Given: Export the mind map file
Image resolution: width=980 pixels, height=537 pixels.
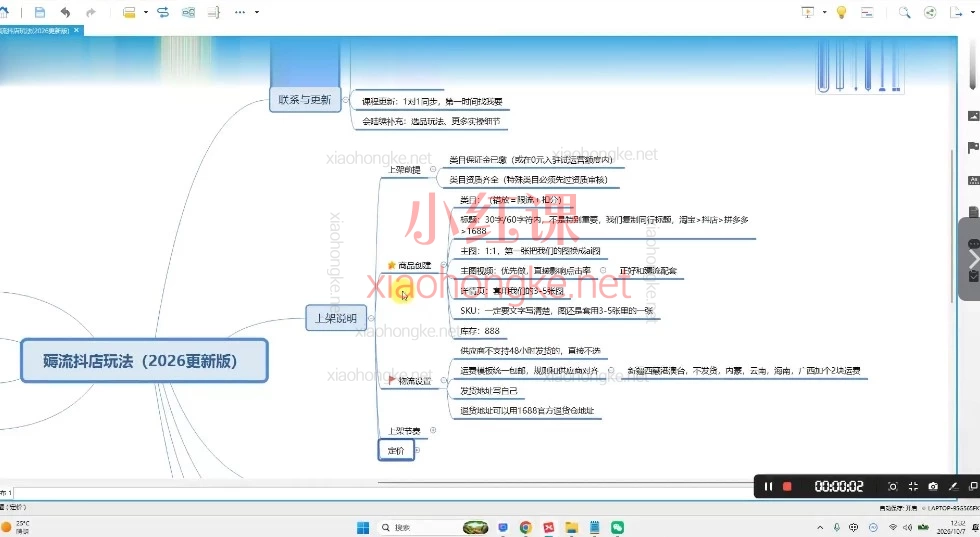Looking at the screenshot, I should click(x=955, y=12).
